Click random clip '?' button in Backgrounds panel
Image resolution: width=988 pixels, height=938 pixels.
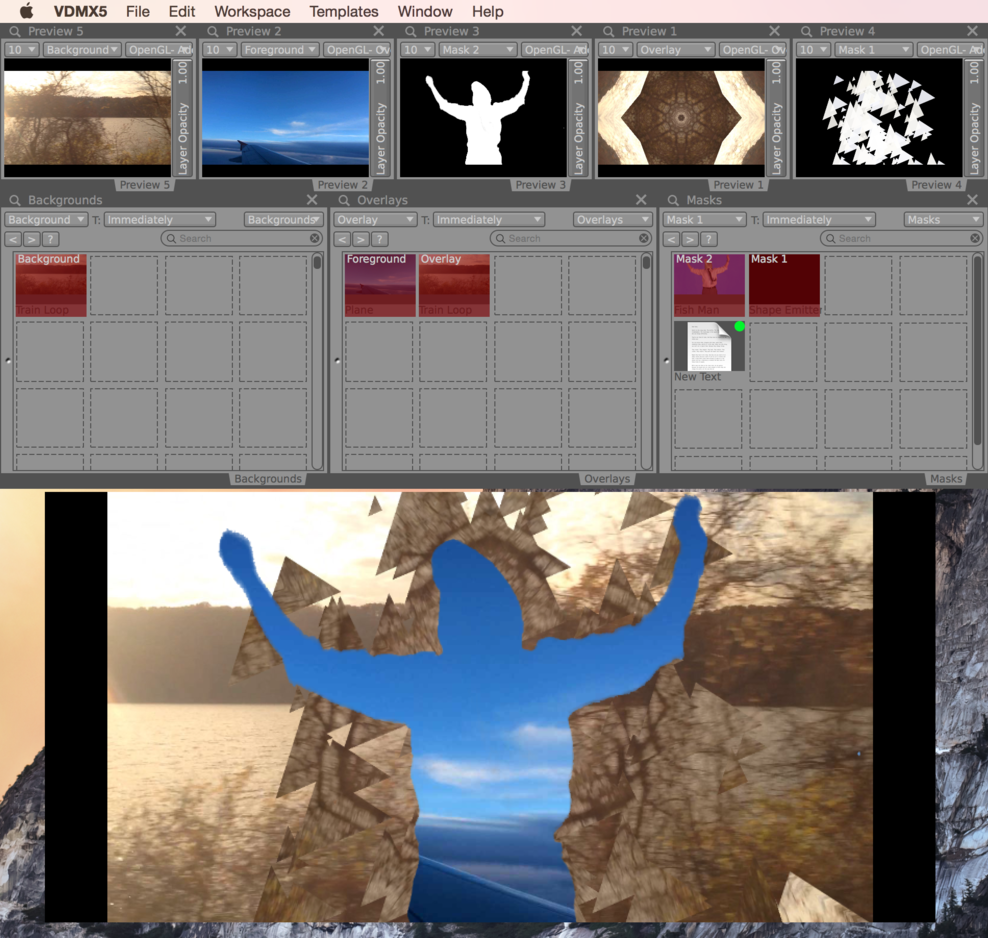[x=50, y=239]
